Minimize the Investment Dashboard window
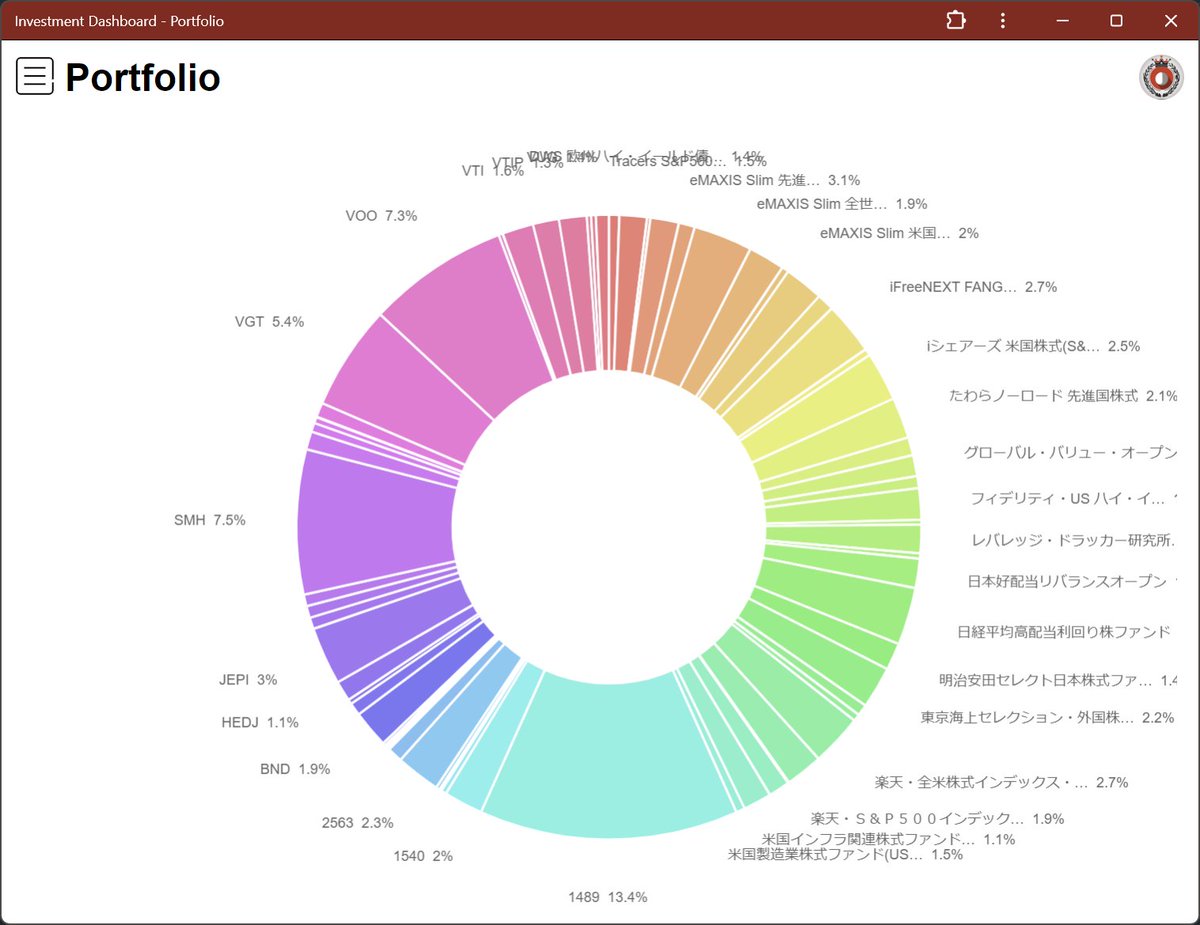 (x=1063, y=21)
